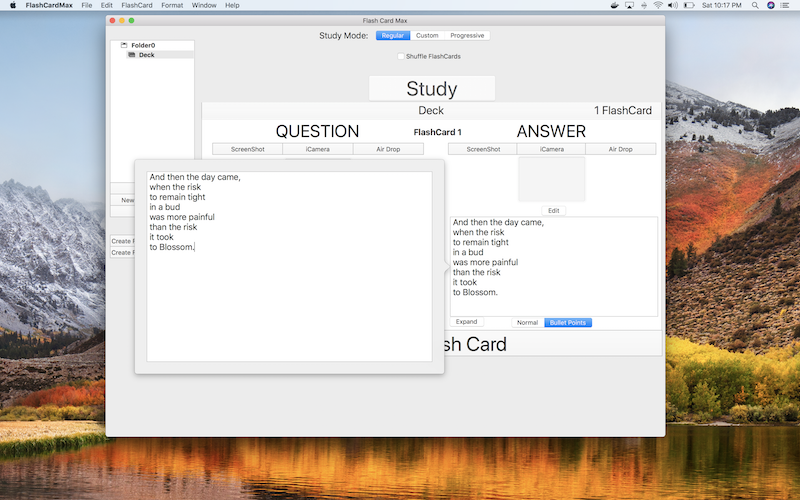
Task: Click the Expand button below answer text
Action: [466, 322]
